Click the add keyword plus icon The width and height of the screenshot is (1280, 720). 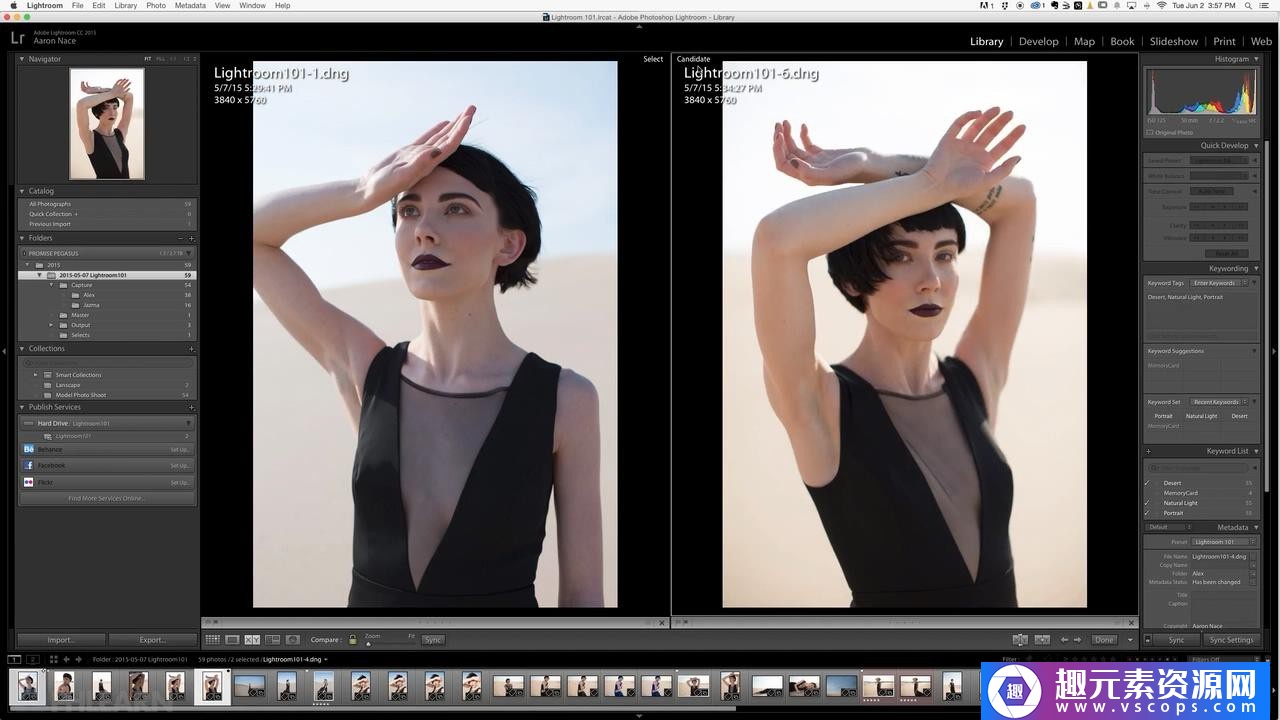(x=1148, y=451)
